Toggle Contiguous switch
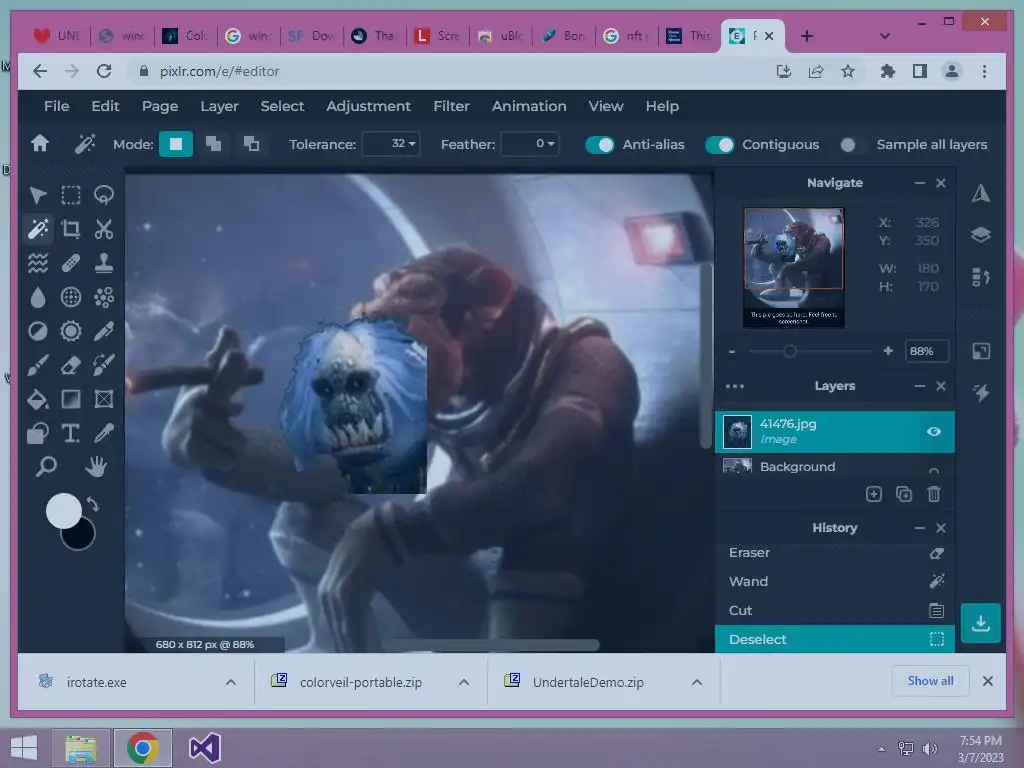This screenshot has width=1024, height=768. coord(720,144)
